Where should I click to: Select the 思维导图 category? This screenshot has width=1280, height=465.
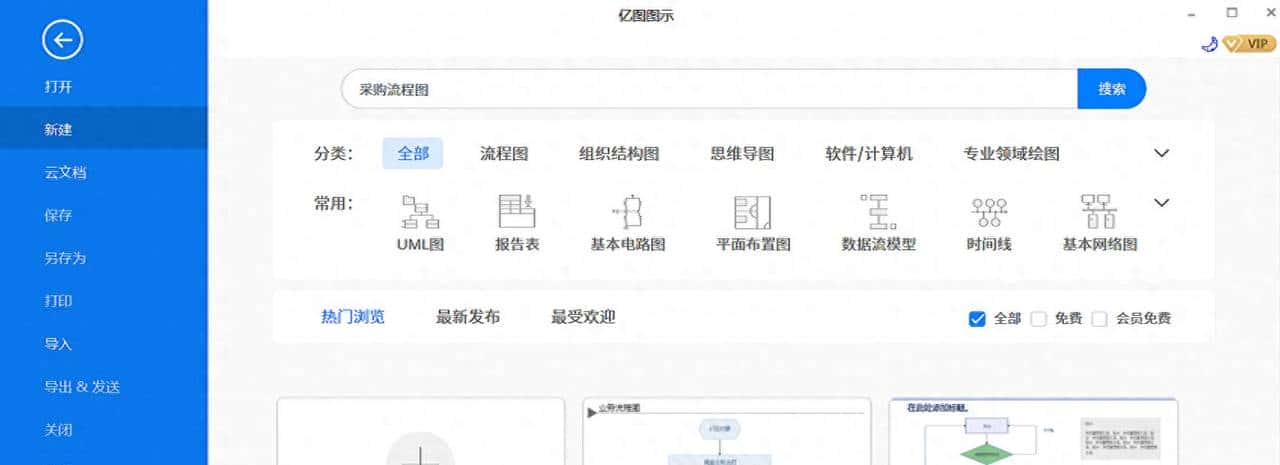742,154
